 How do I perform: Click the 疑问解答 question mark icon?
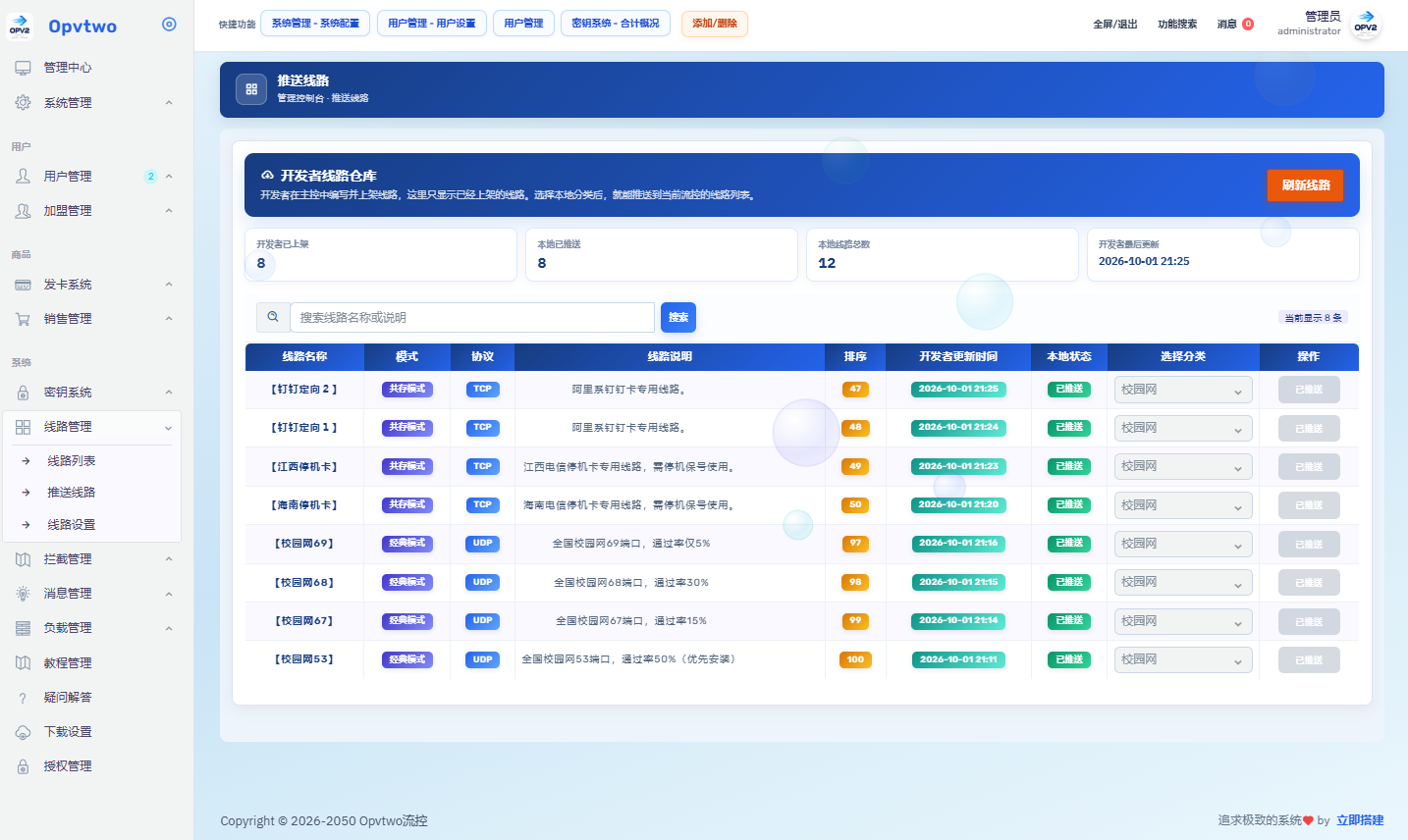(23, 698)
